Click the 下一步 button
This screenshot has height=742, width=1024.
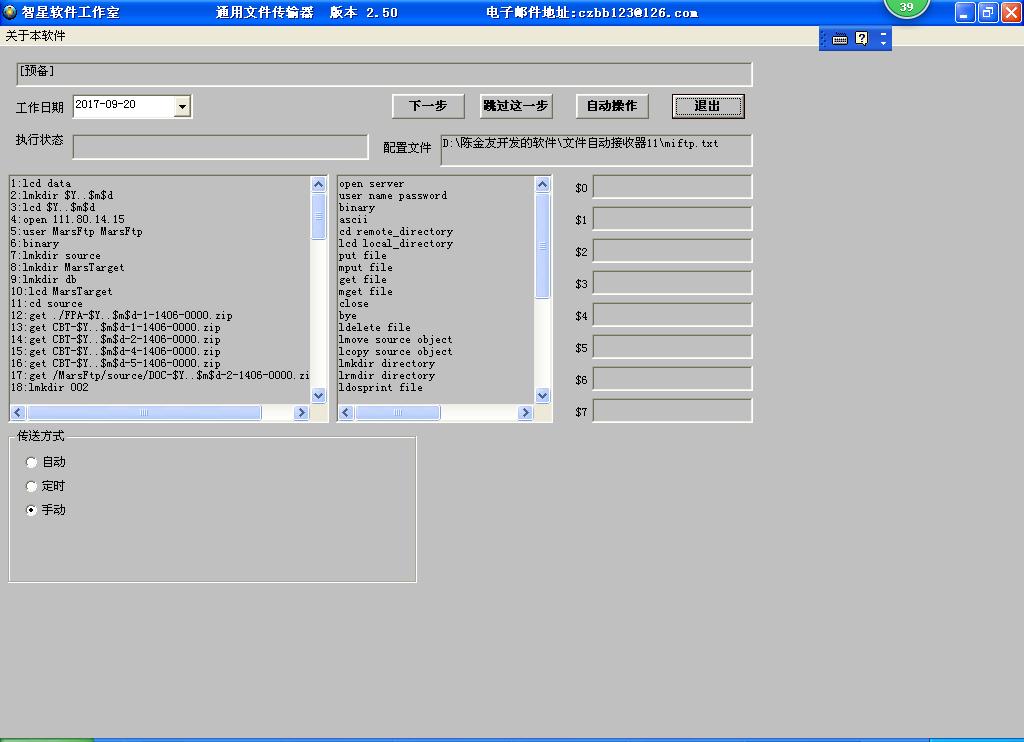pyautogui.click(x=428, y=106)
